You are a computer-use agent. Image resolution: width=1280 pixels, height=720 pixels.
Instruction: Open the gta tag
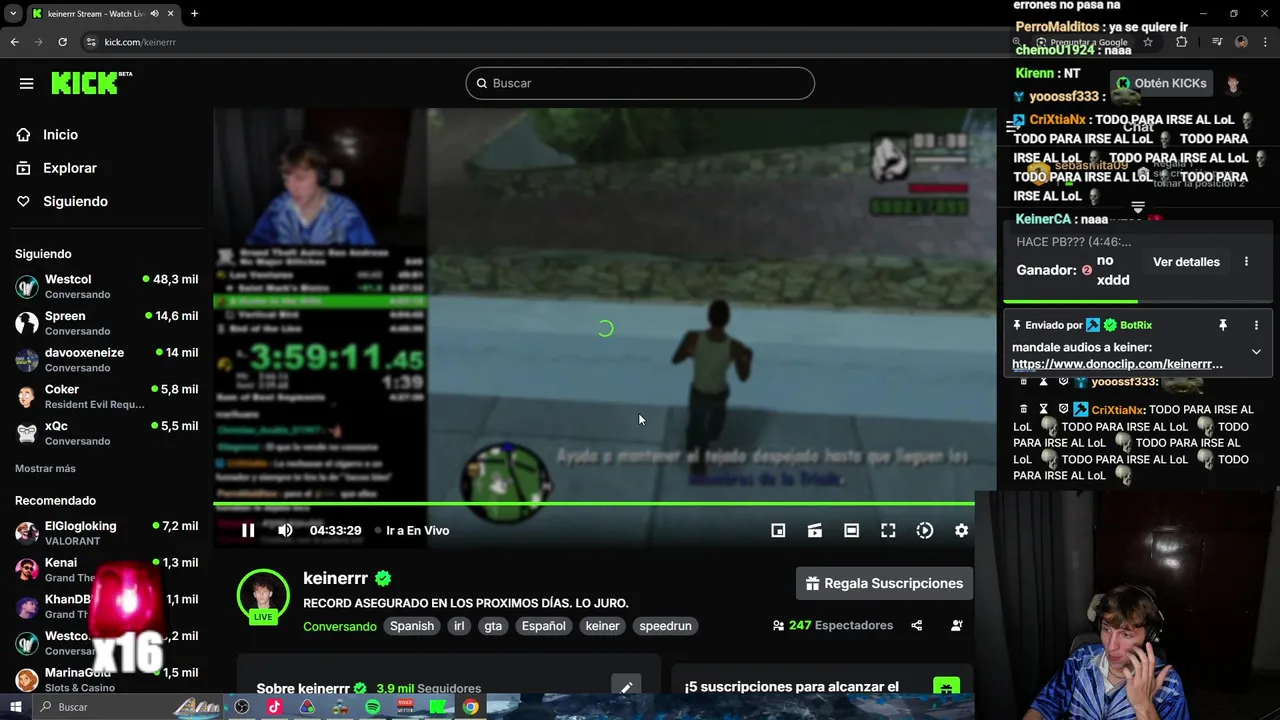[x=492, y=626]
